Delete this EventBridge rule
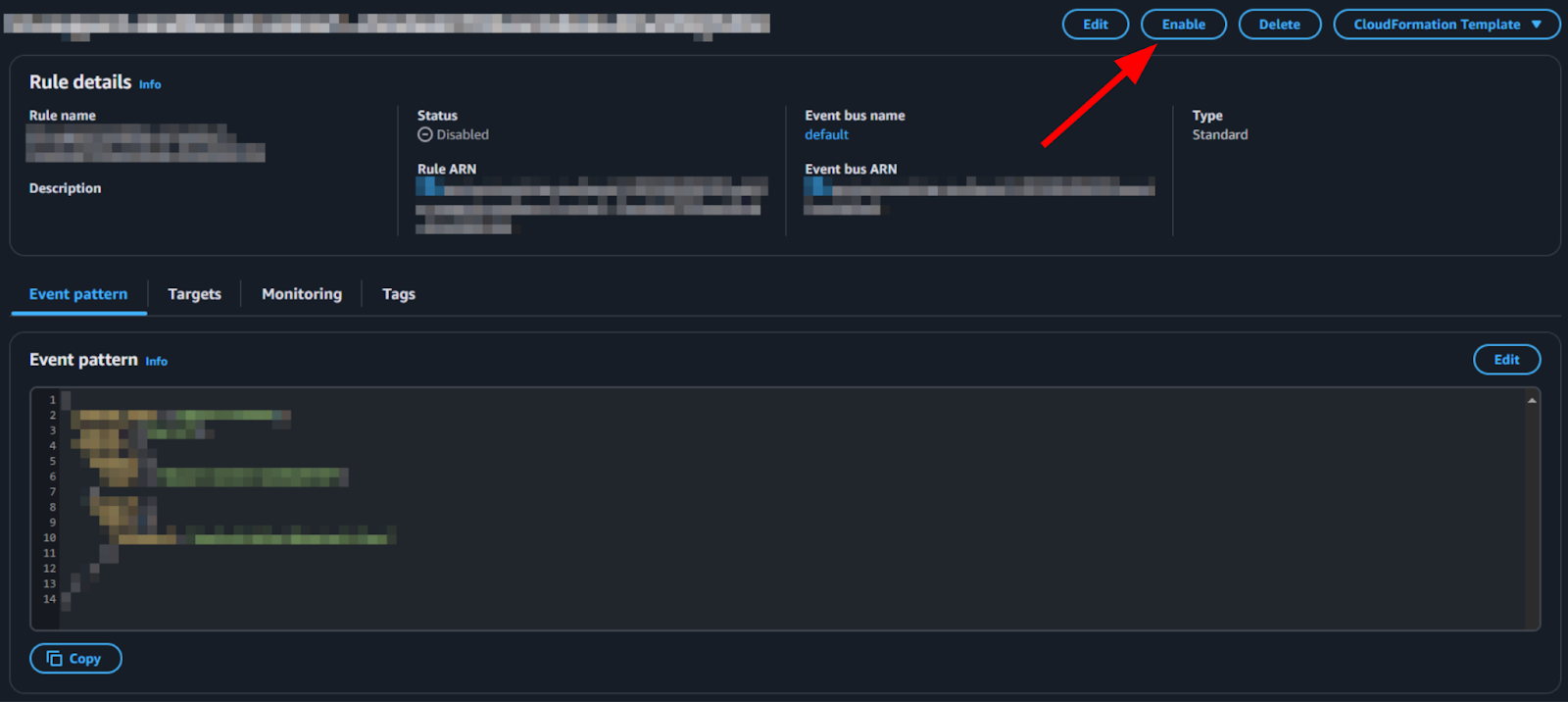Image resolution: width=1568 pixels, height=702 pixels. click(x=1279, y=25)
